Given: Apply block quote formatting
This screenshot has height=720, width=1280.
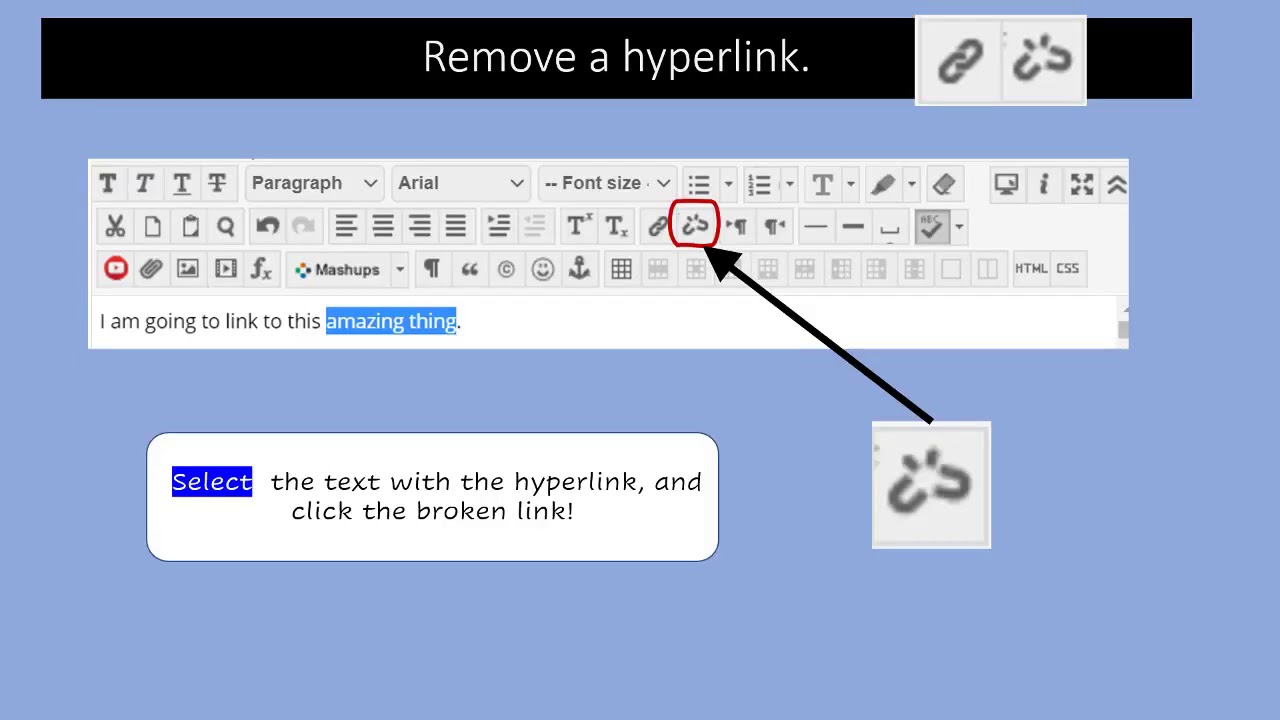Looking at the screenshot, I should pyautogui.click(x=469, y=269).
